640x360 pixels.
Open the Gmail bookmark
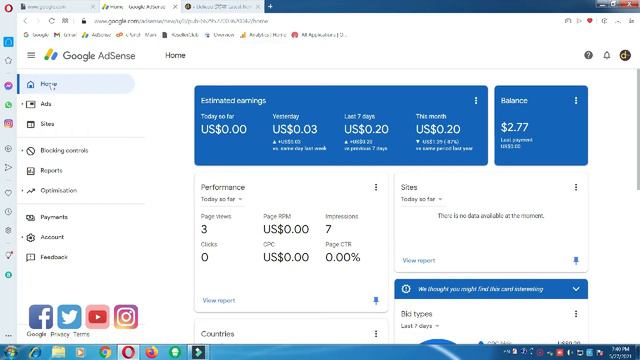65,35
